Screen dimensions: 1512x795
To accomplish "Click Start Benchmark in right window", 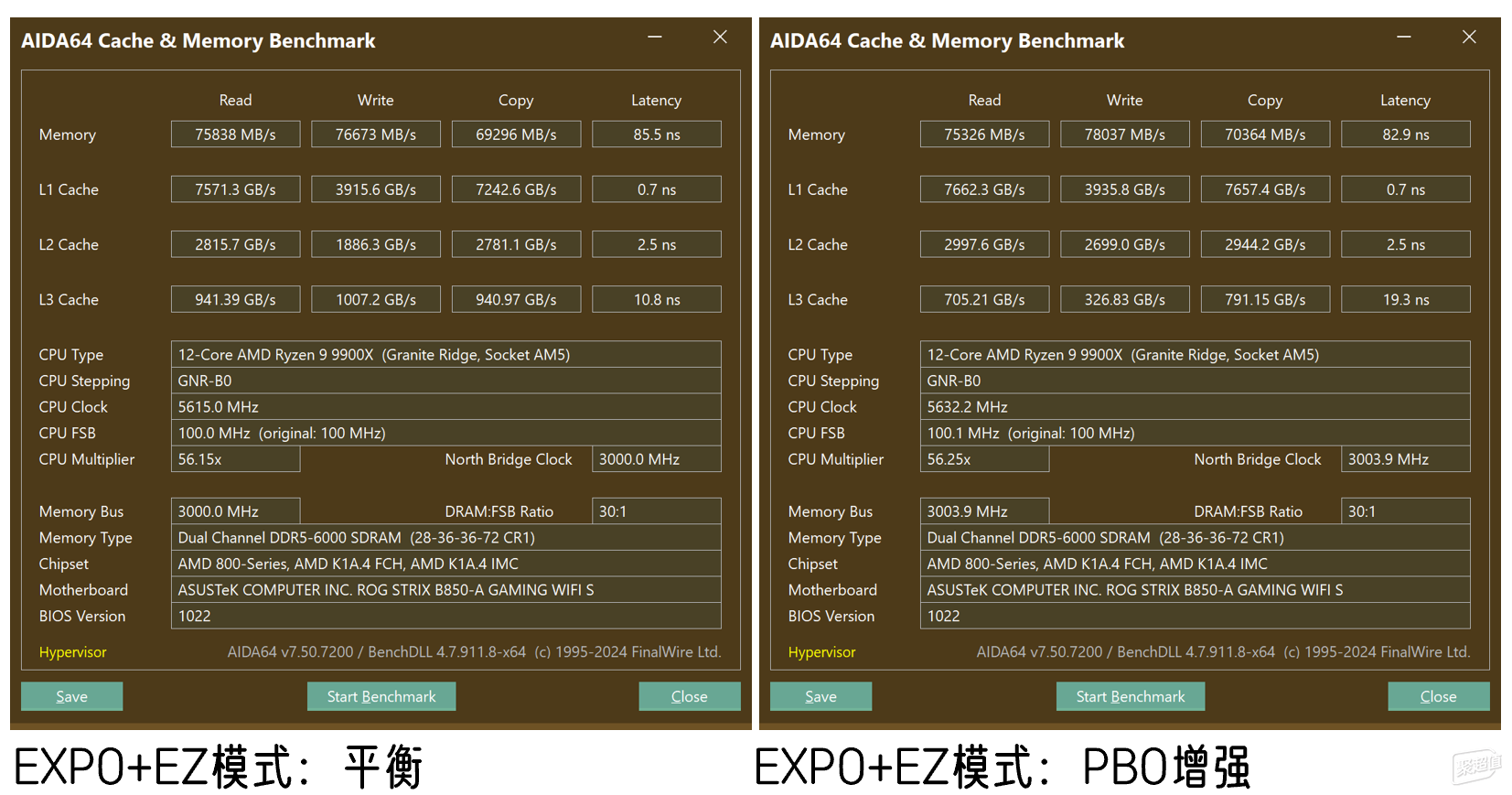I will click(x=1131, y=696).
